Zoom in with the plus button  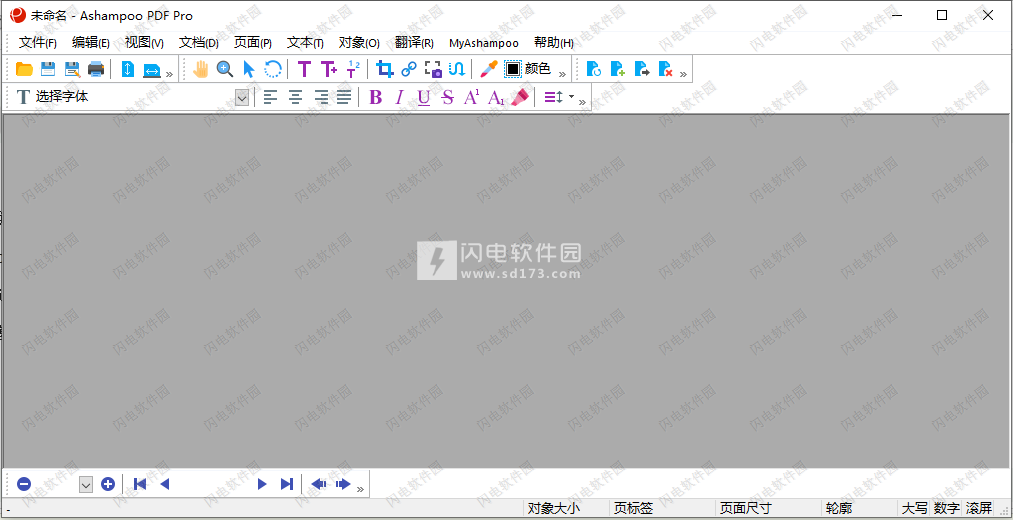pos(108,484)
